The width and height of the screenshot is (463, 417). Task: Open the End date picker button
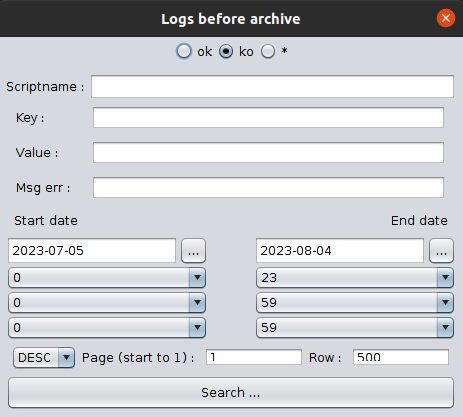(x=441, y=251)
